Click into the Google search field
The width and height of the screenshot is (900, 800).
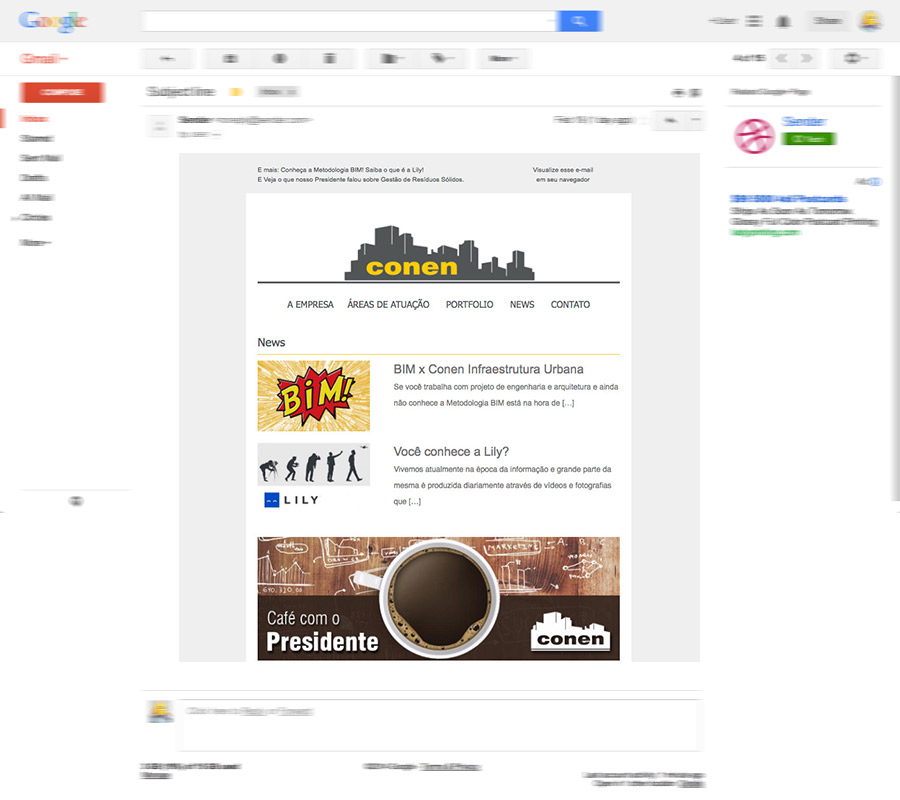click(x=349, y=21)
